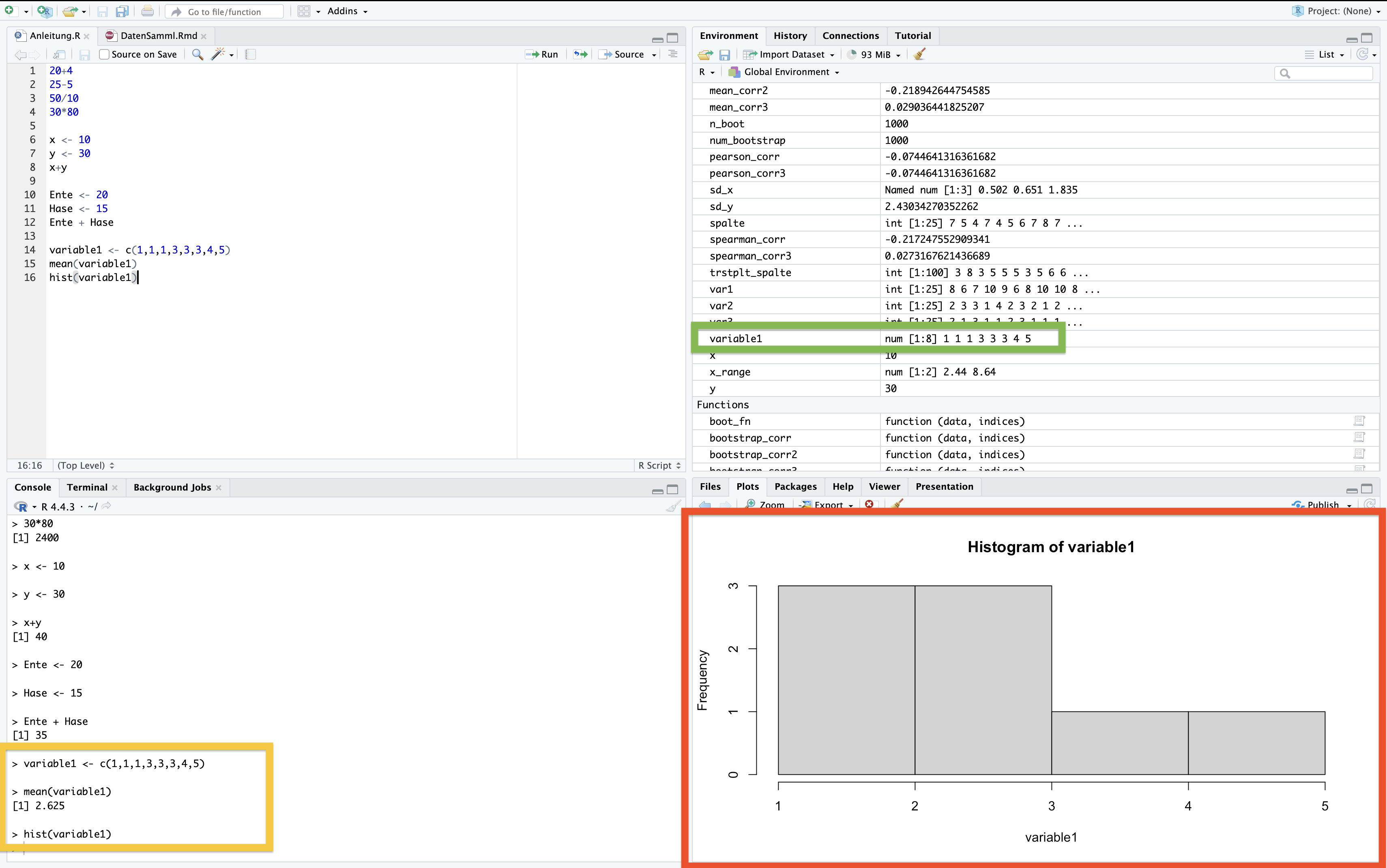The height and width of the screenshot is (868, 1387).
Task: Open the Import Dataset dropdown
Action: [789, 55]
